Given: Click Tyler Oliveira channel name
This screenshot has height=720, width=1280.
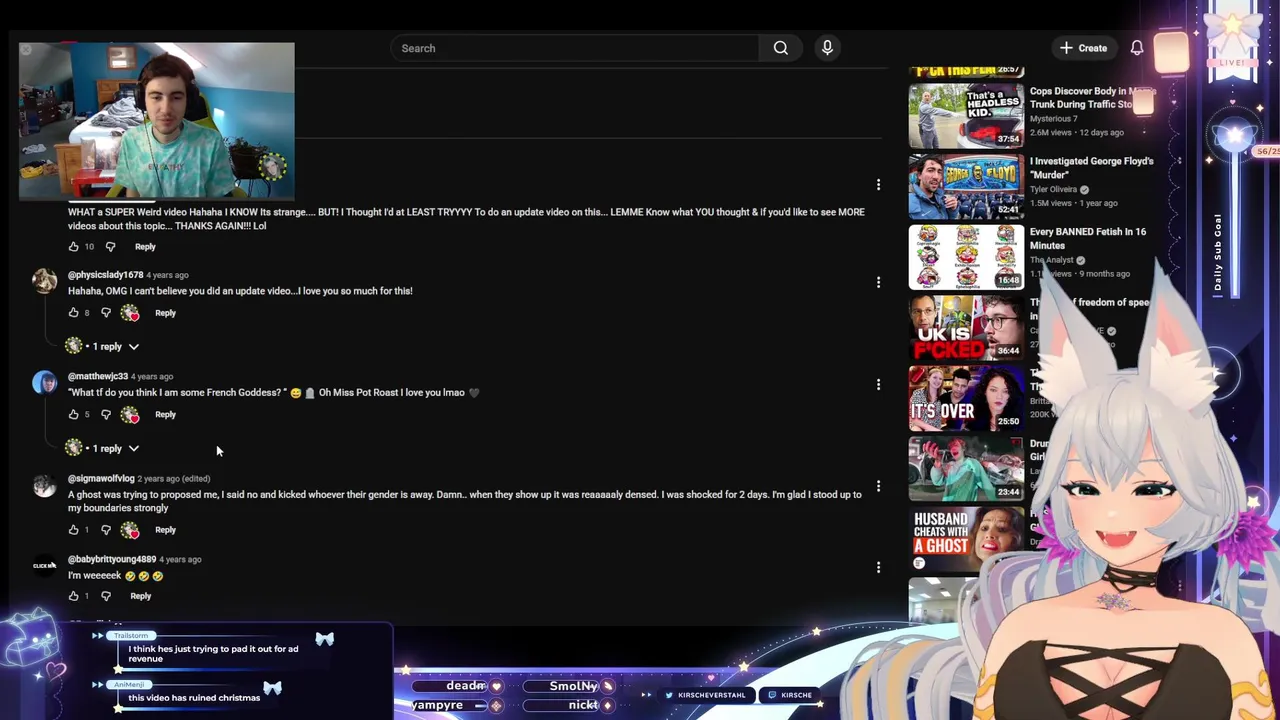Looking at the screenshot, I should point(1053,189).
